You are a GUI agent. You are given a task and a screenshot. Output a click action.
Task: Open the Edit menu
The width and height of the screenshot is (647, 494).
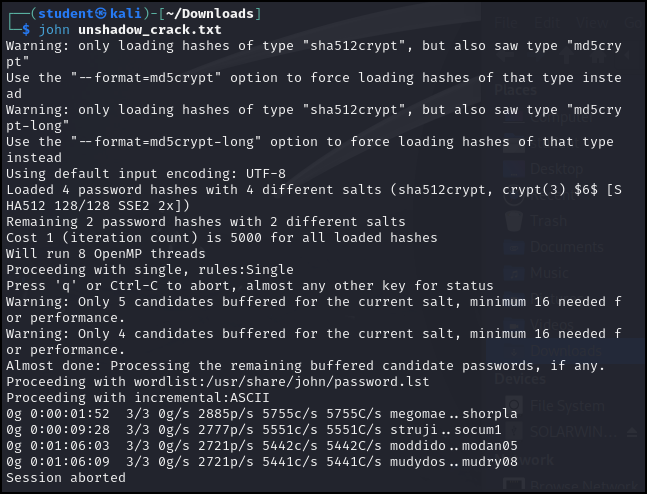(547, 23)
